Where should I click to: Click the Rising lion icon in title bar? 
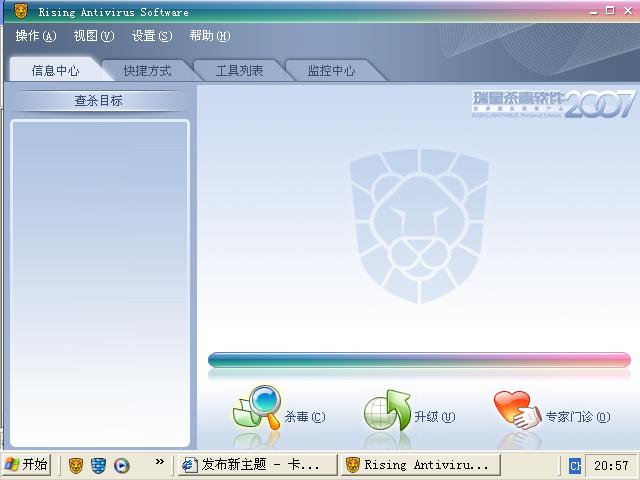pyautogui.click(x=21, y=11)
